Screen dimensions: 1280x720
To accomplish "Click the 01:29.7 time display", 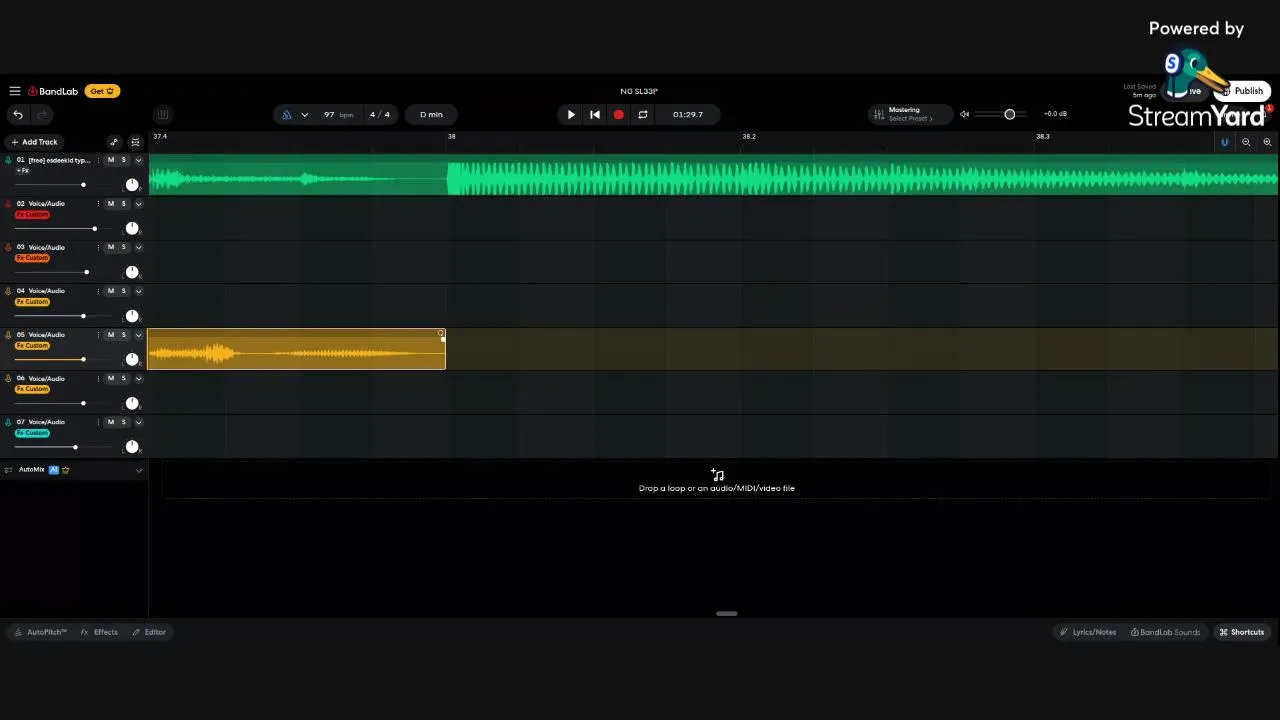I will click(x=688, y=115).
